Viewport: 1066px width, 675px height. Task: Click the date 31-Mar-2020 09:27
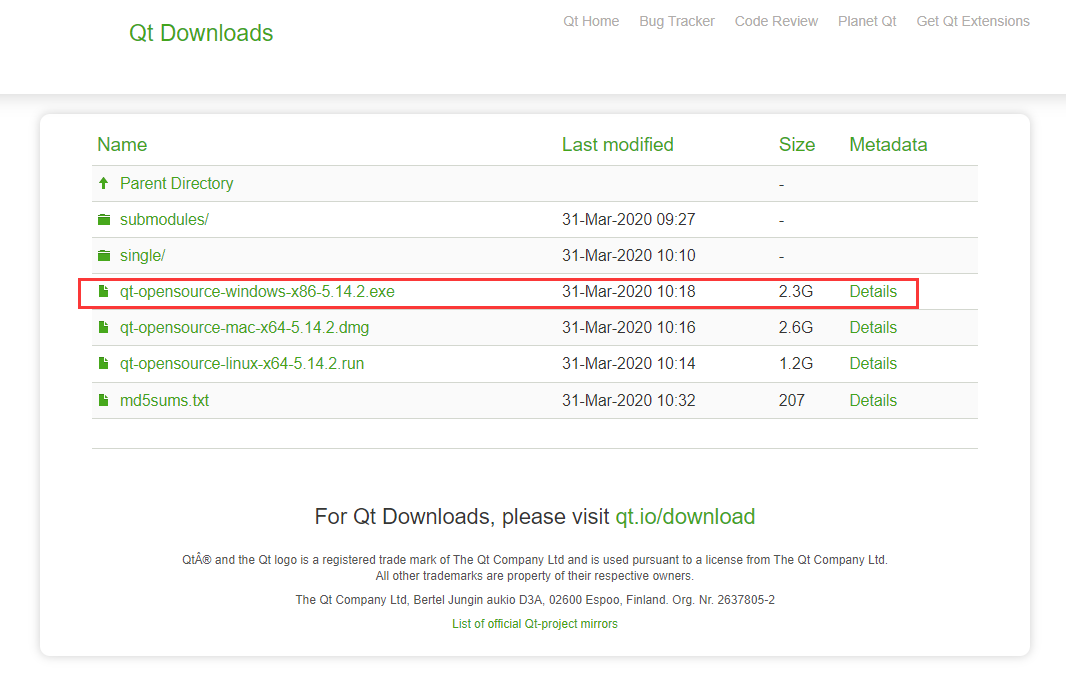628,220
